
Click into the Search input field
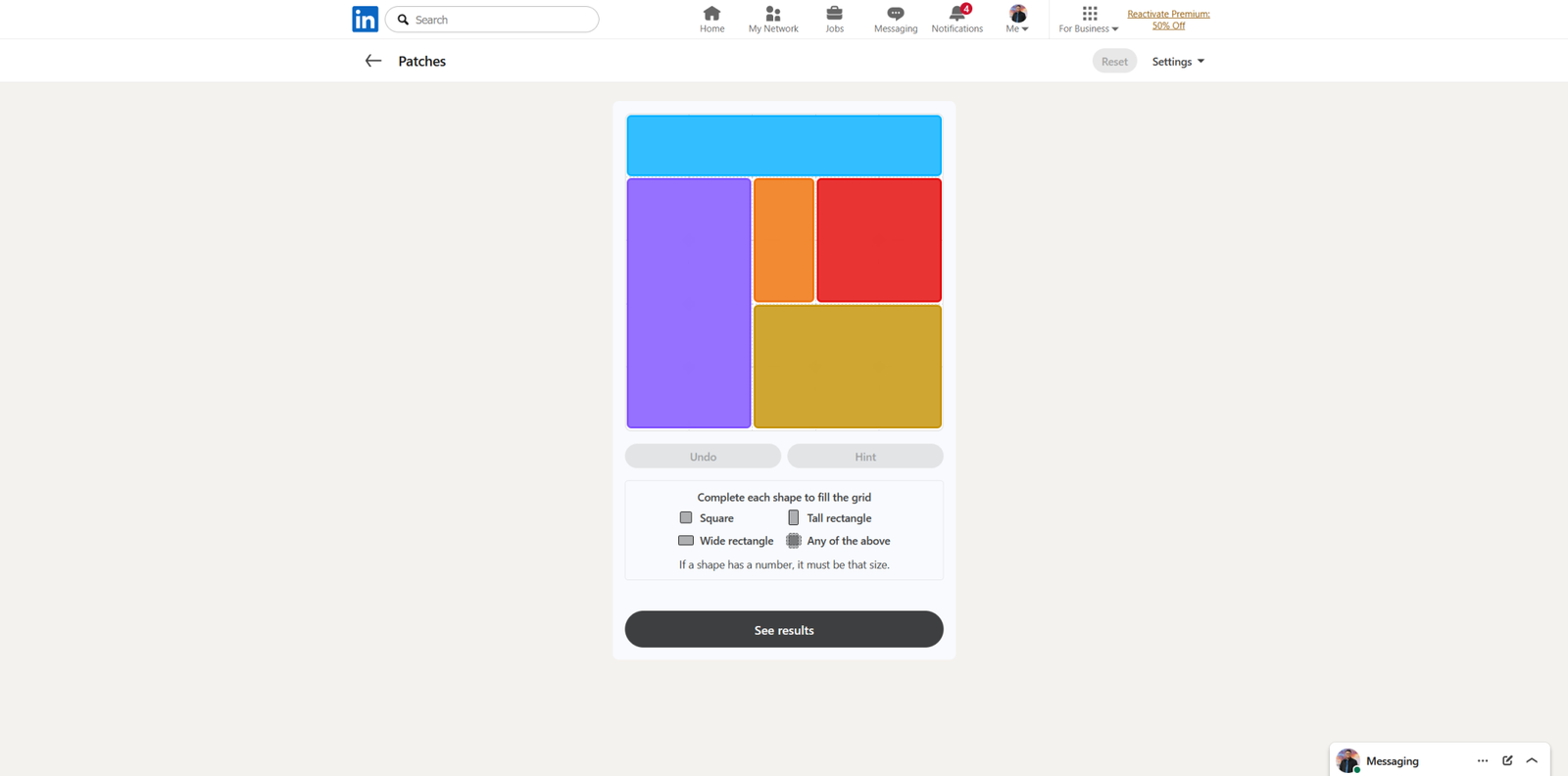coord(502,20)
